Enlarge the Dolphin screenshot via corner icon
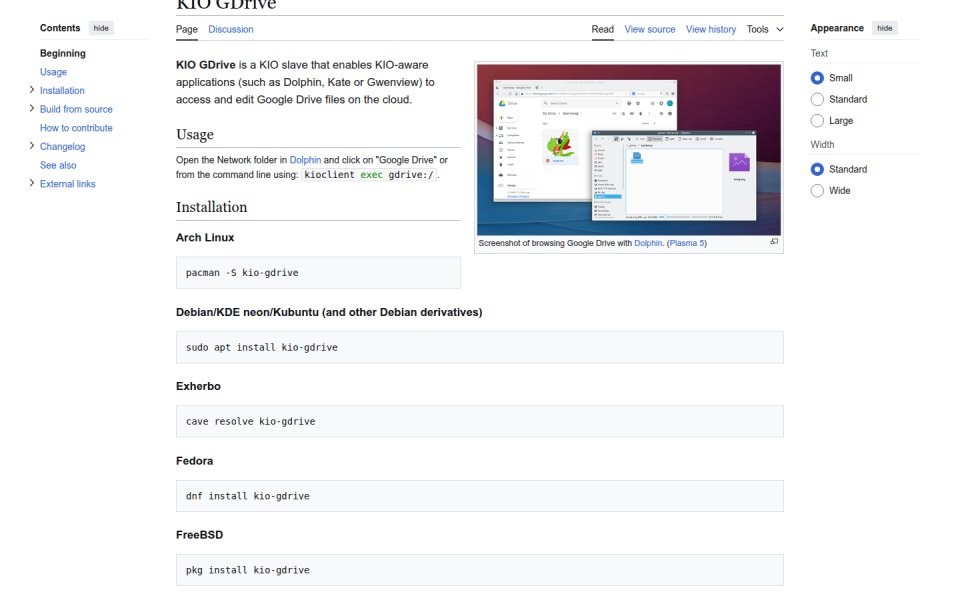This screenshot has height=600, width=960. pos(774,242)
